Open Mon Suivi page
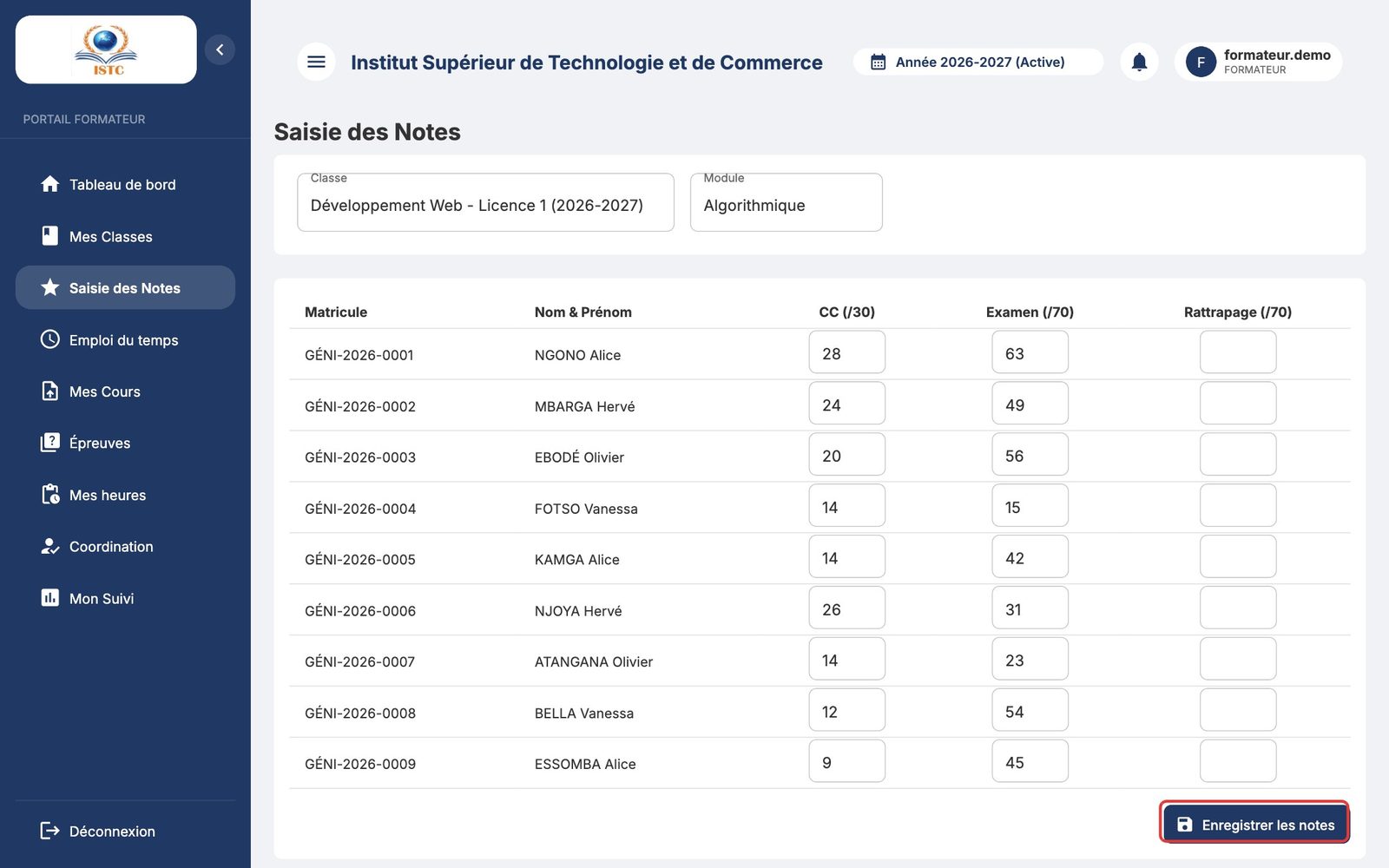This screenshot has width=1389, height=868. (125, 598)
